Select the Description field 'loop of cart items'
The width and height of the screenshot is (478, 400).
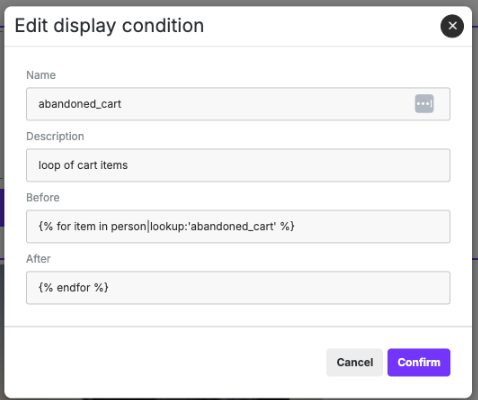coord(238,165)
